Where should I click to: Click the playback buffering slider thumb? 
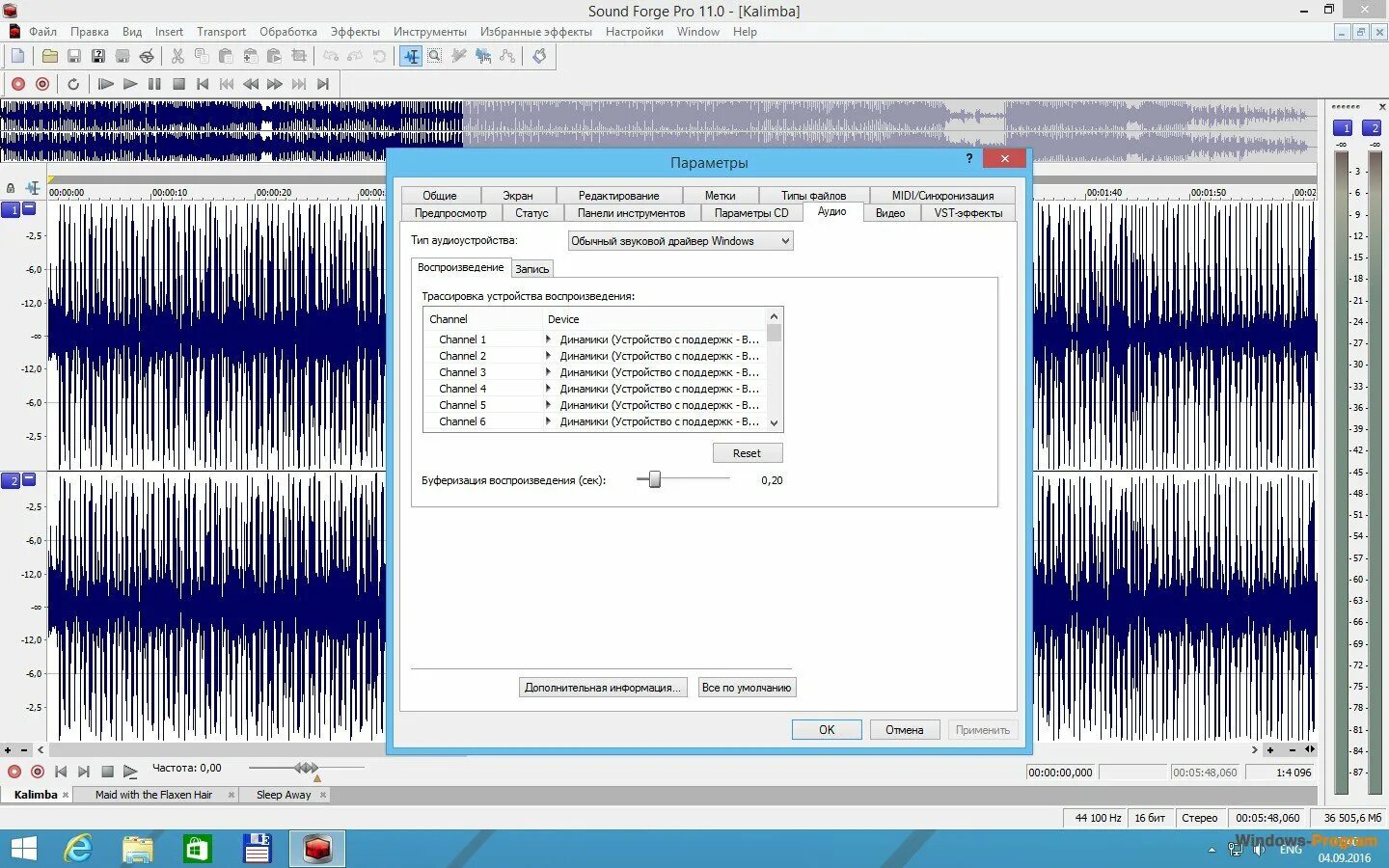pos(655,479)
